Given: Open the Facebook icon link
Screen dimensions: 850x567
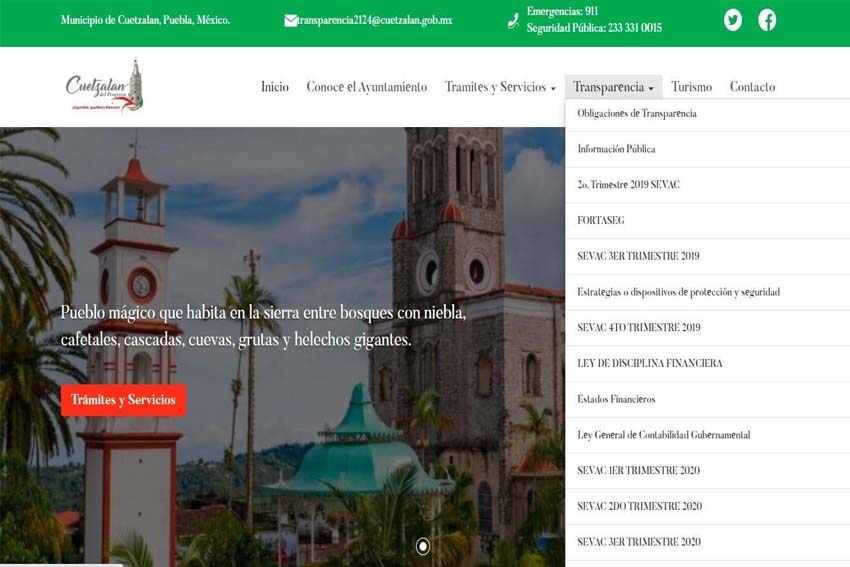Looking at the screenshot, I should click(767, 20).
